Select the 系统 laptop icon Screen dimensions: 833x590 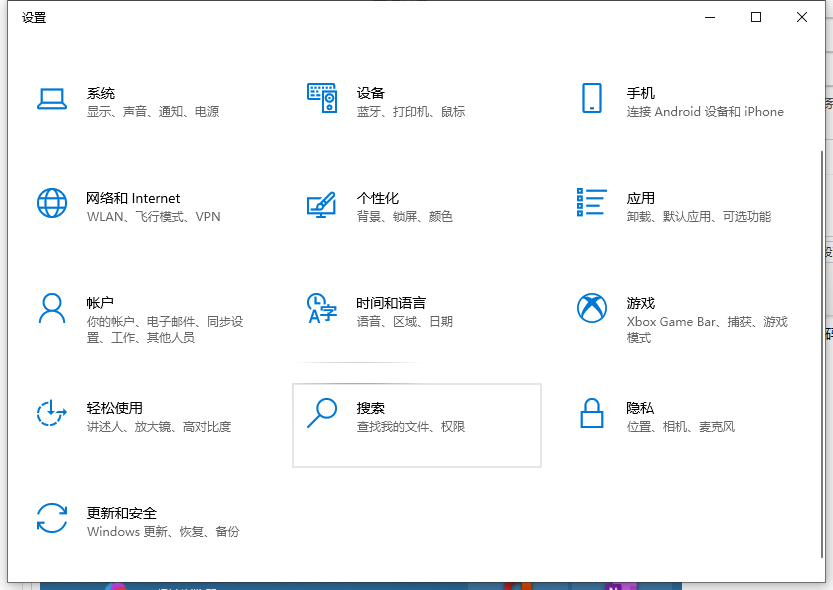52,99
